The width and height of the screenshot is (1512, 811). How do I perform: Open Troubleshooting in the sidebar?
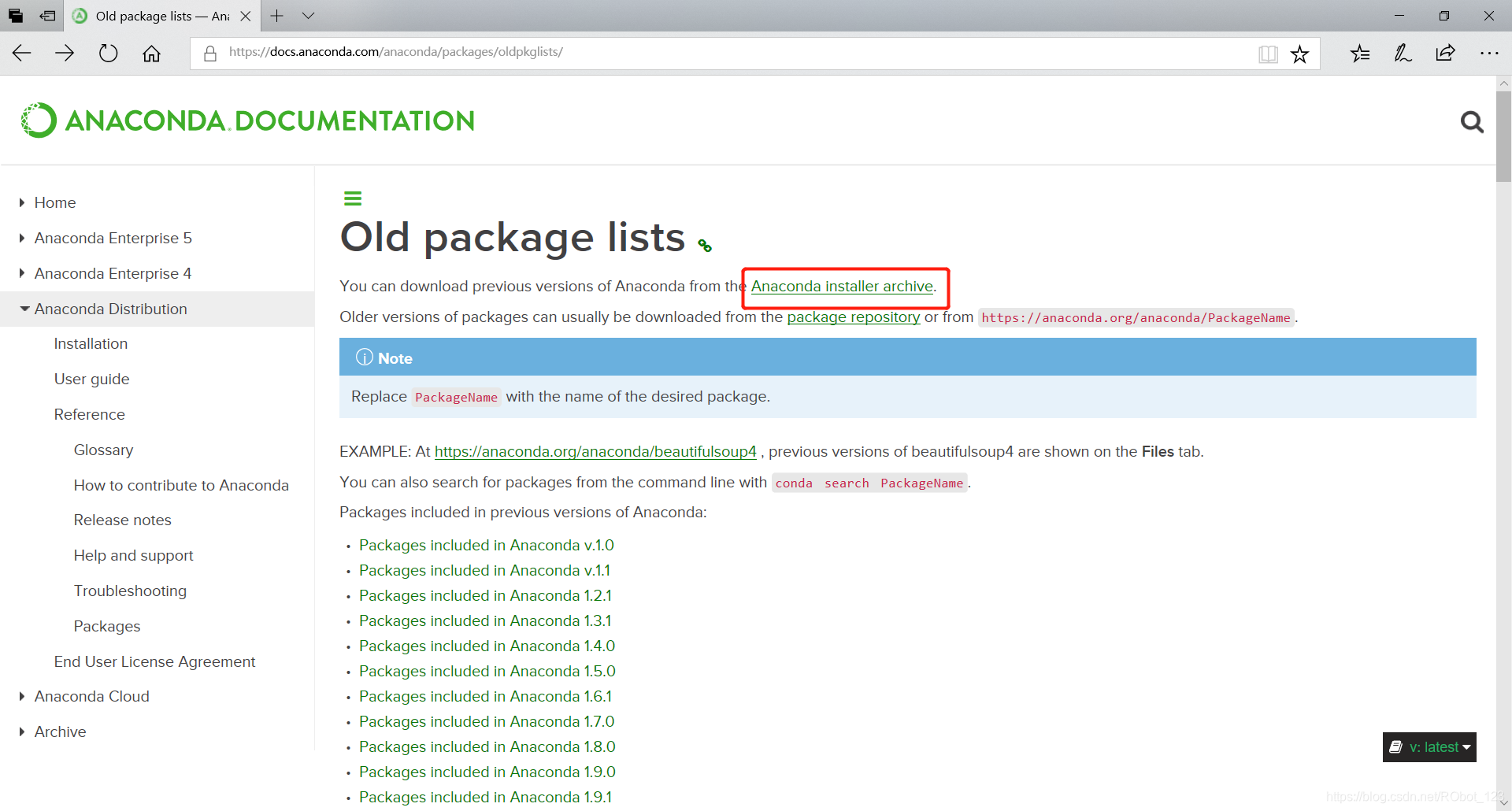pos(130,591)
